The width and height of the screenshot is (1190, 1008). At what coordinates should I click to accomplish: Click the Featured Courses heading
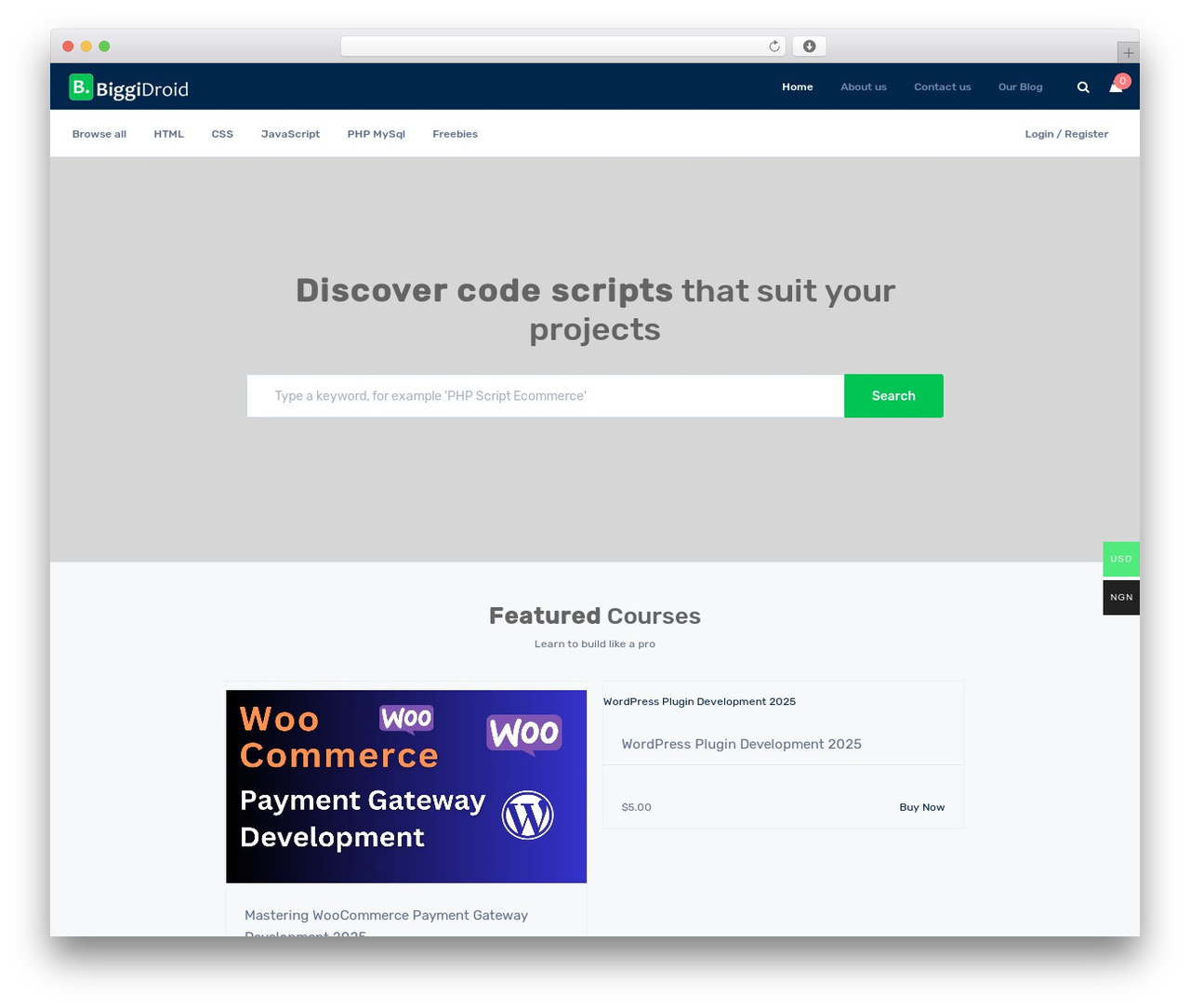(x=595, y=616)
